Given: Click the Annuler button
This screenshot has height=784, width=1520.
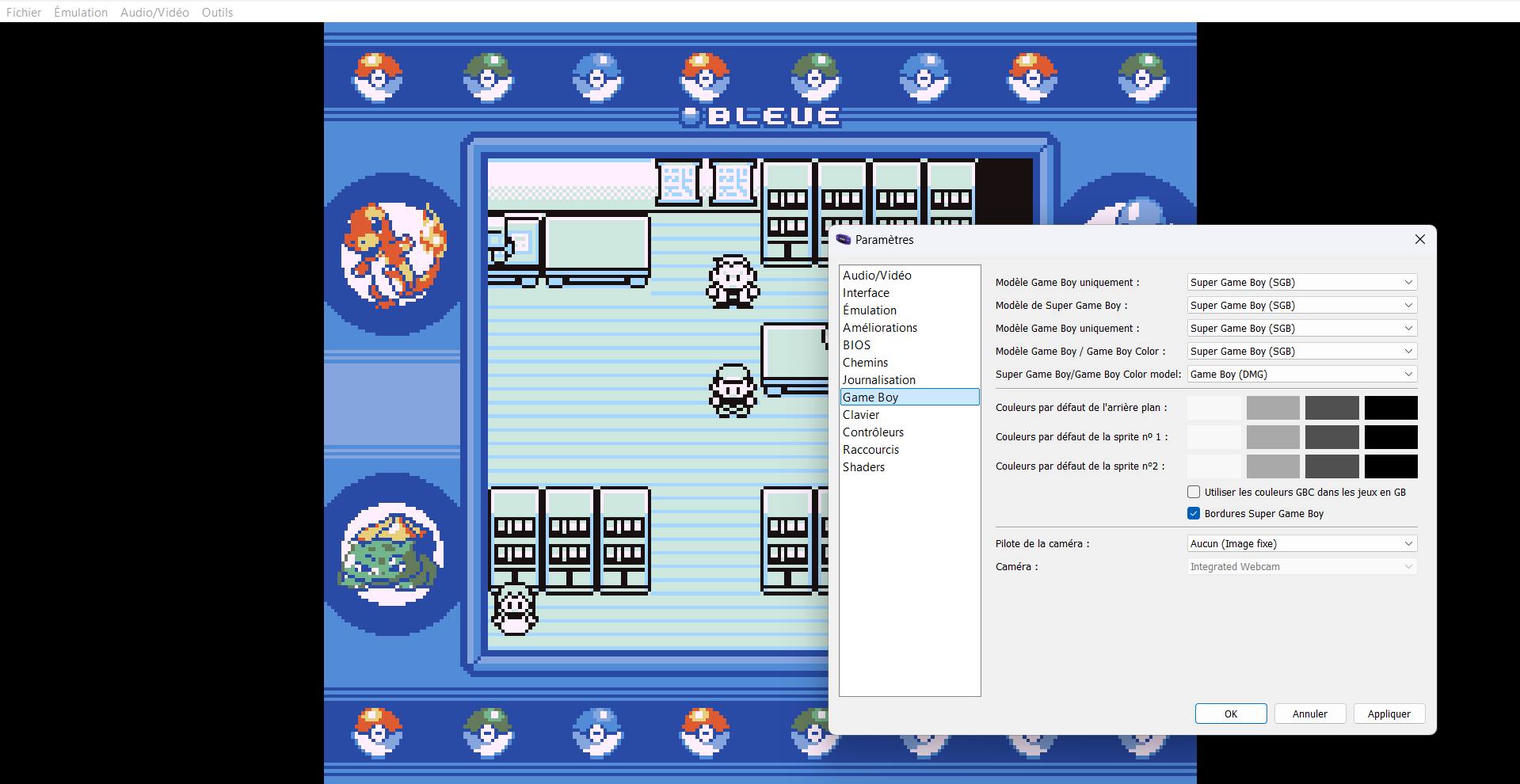Looking at the screenshot, I should click(1310, 714).
